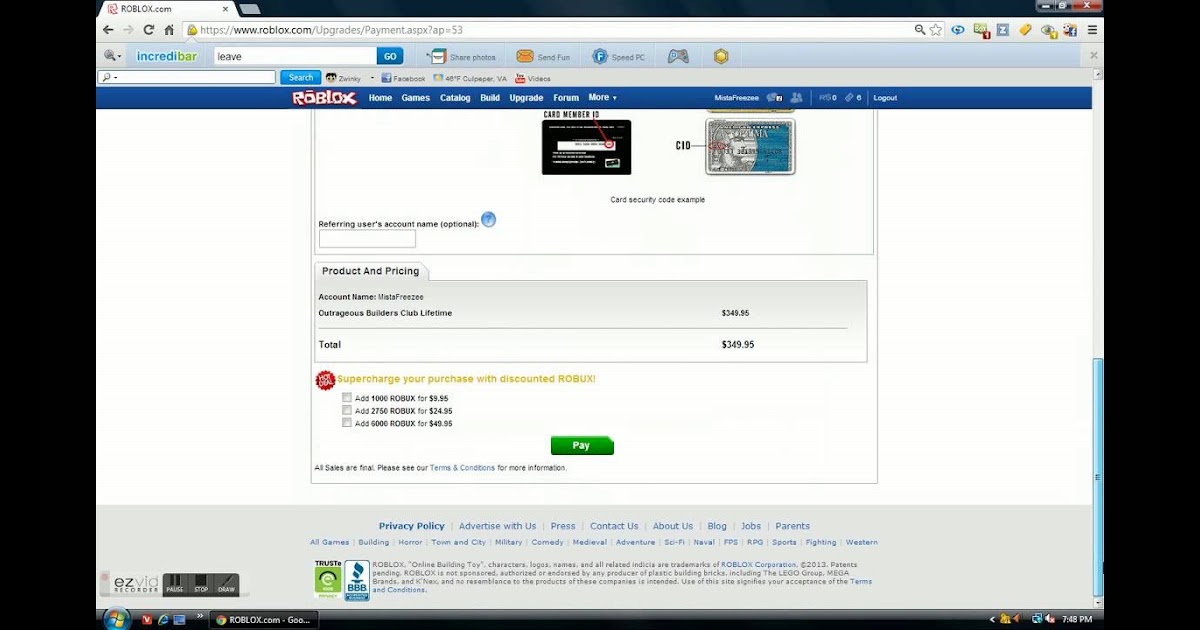Click the incredibar search box containing leave
The width and height of the screenshot is (1200, 630).
295,57
